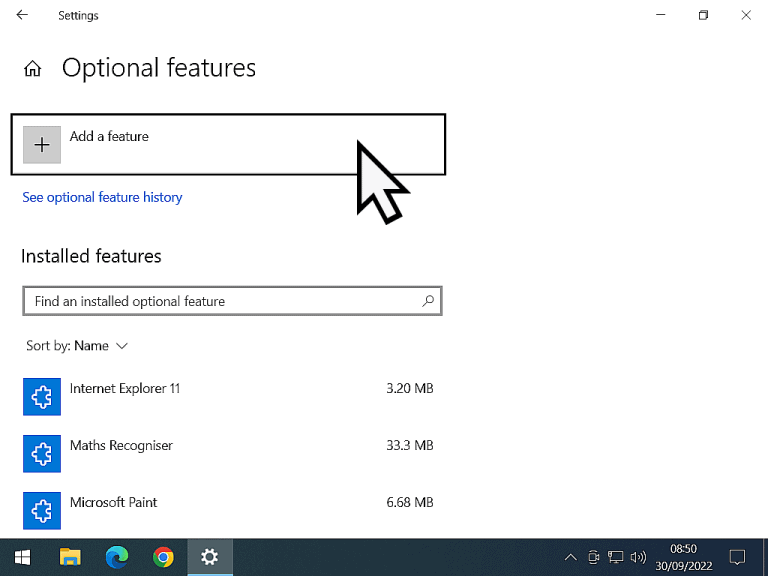The height and width of the screenshot is (576, 768).
Task: Click the 33.3 MB size value
Action: click(410, 445)
